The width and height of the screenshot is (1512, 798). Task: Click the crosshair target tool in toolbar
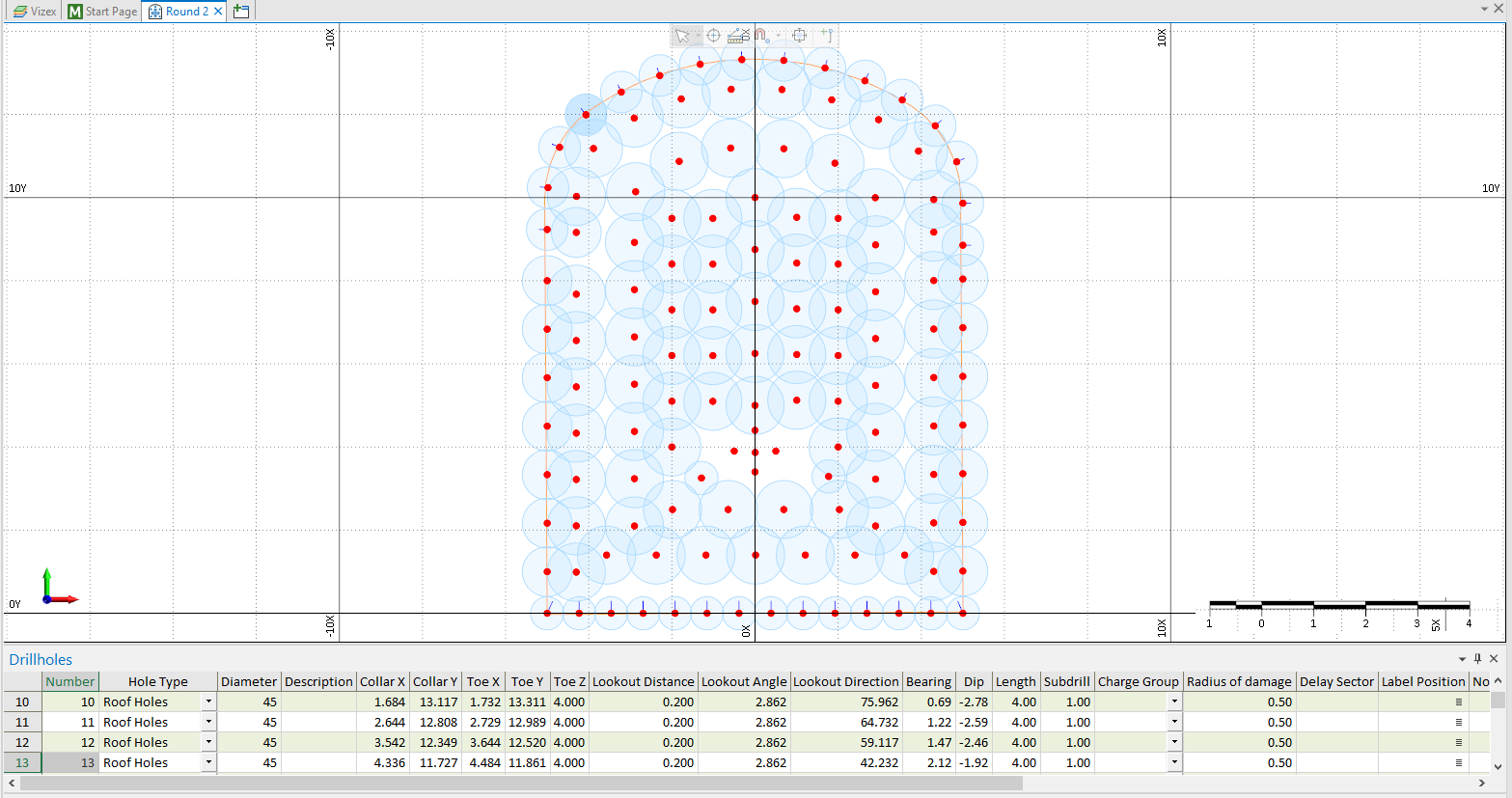tap(713, 36)
